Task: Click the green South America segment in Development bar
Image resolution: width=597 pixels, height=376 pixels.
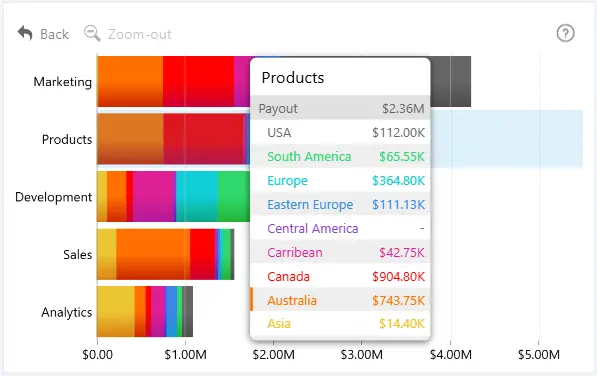Action: pos(234,196)
